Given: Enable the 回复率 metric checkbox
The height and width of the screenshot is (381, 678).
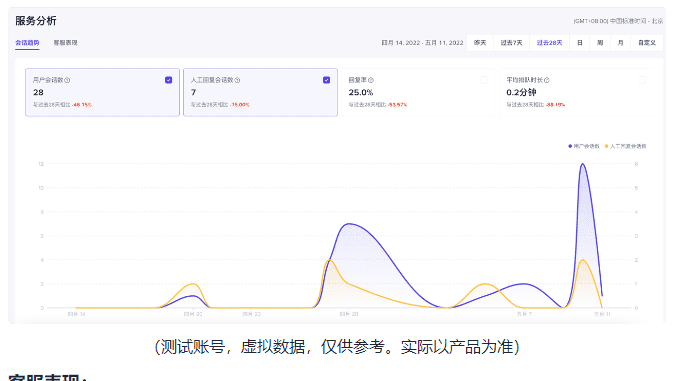Looking at the screenshot, I should tap(484, 80).
